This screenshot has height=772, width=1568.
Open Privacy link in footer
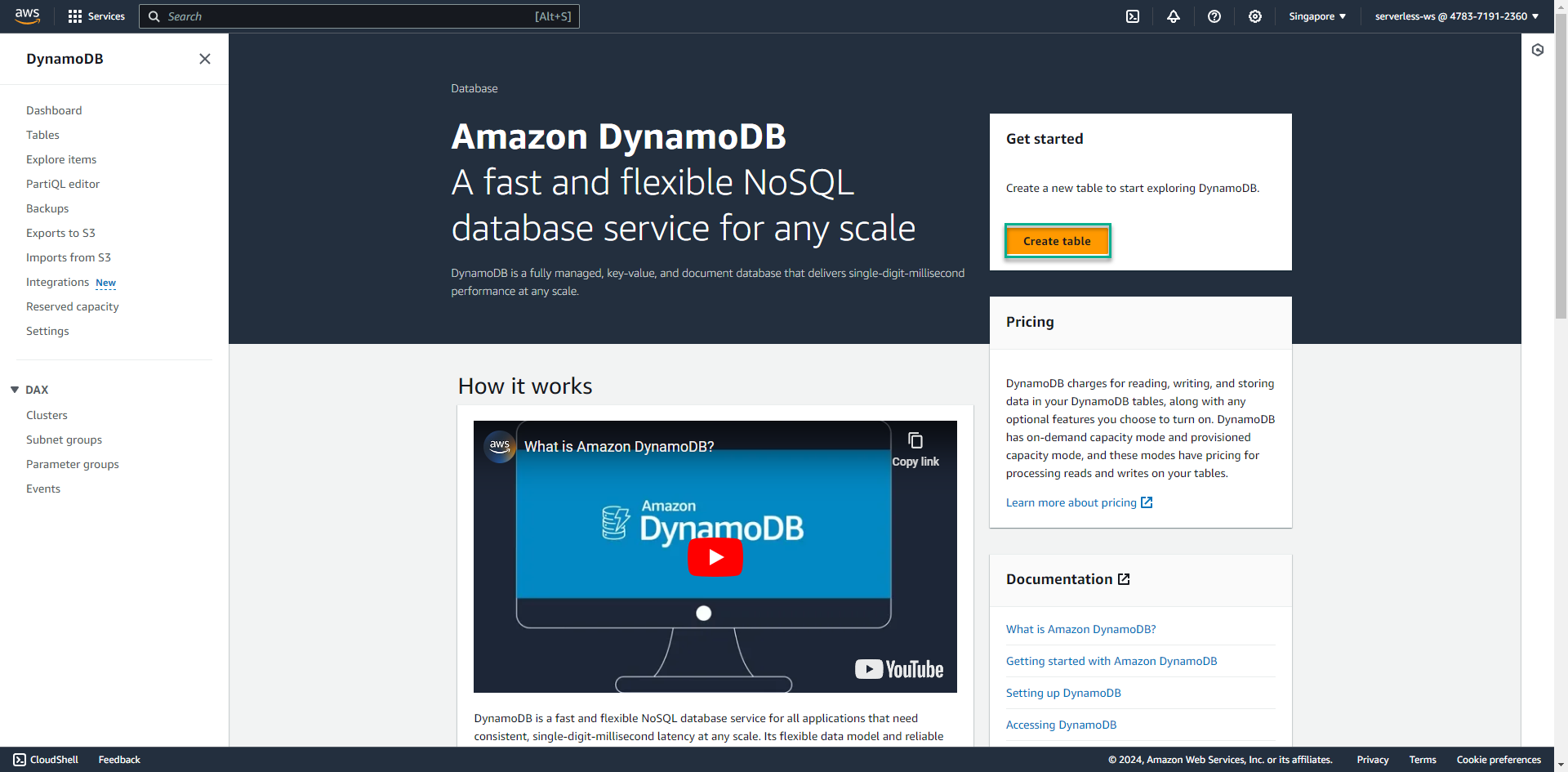(x=1373, y=760)
